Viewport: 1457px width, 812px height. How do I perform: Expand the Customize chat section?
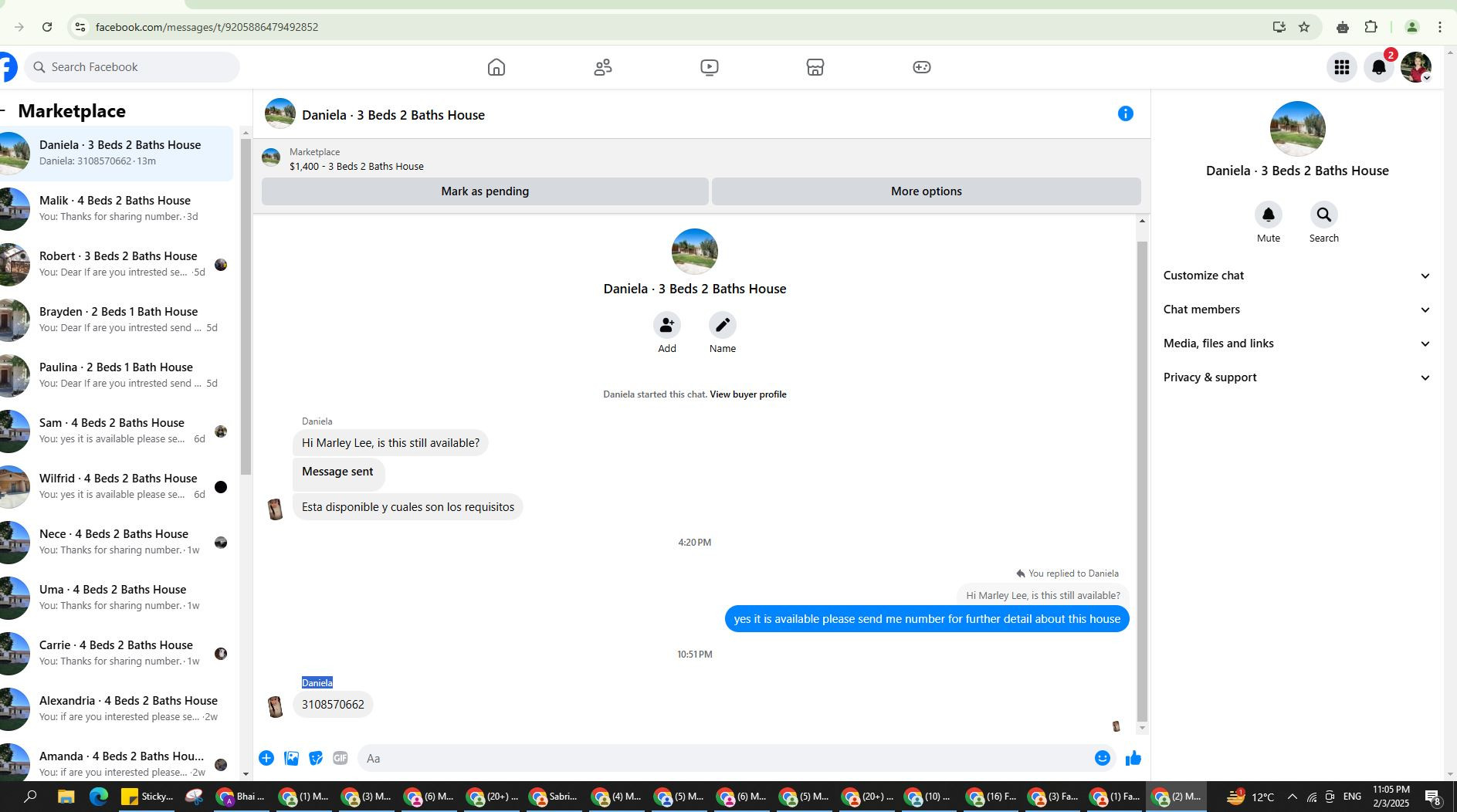pos(1297,276)
